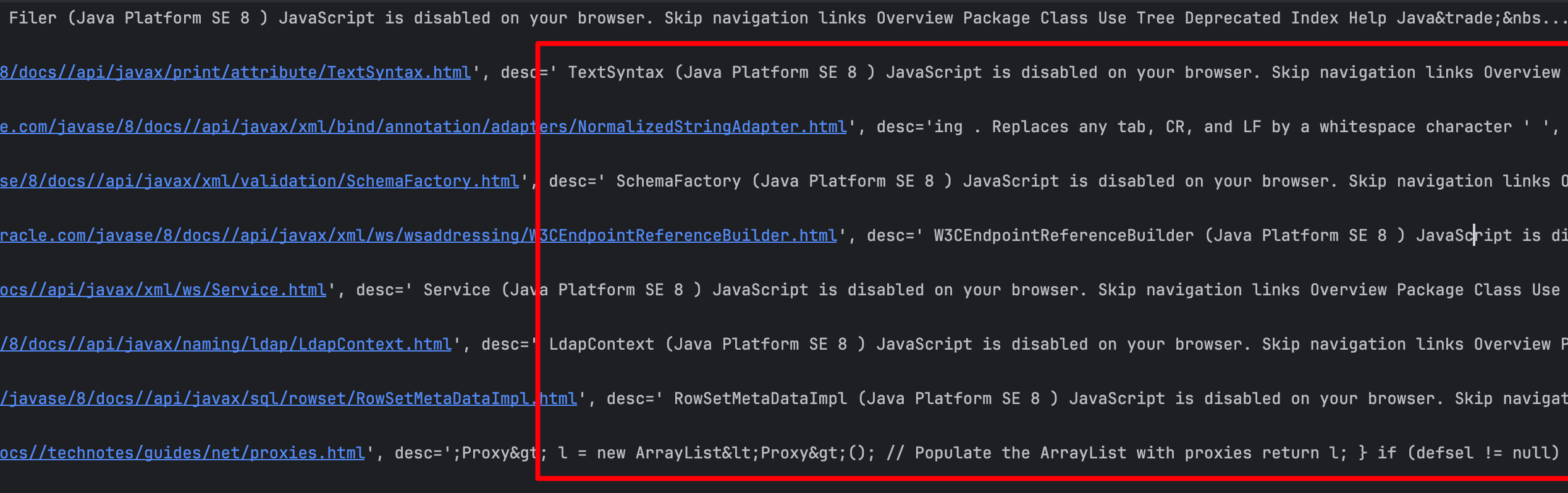
Task: Follow the SchemaFactory.html link
Action: [259, 181]
